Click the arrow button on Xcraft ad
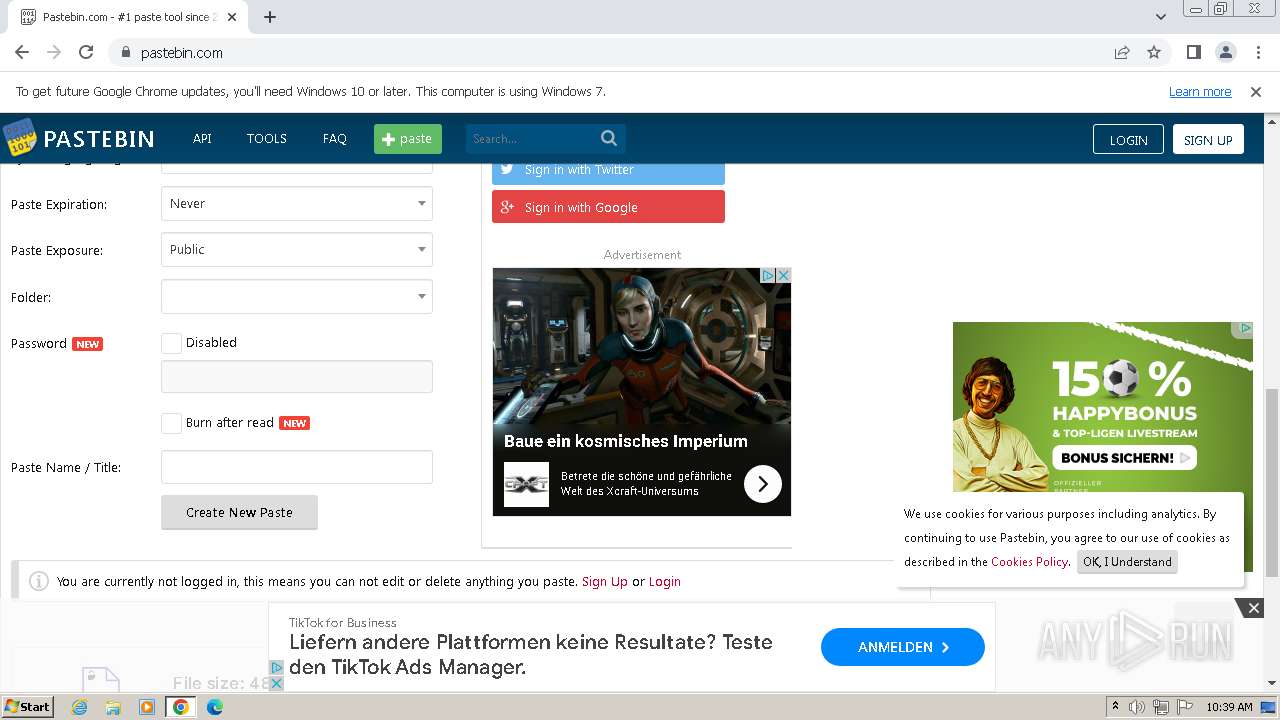The image size is (1280, 720). [762, 484]
